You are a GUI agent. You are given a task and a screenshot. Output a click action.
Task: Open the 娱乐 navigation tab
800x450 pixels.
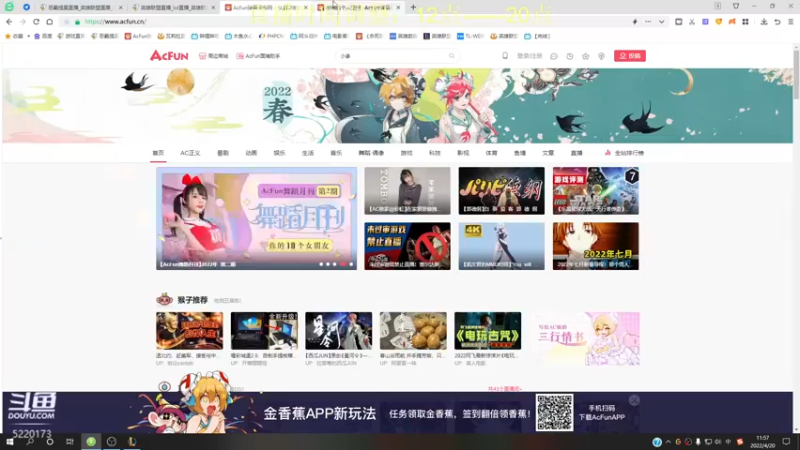click(x=279, y=153)
